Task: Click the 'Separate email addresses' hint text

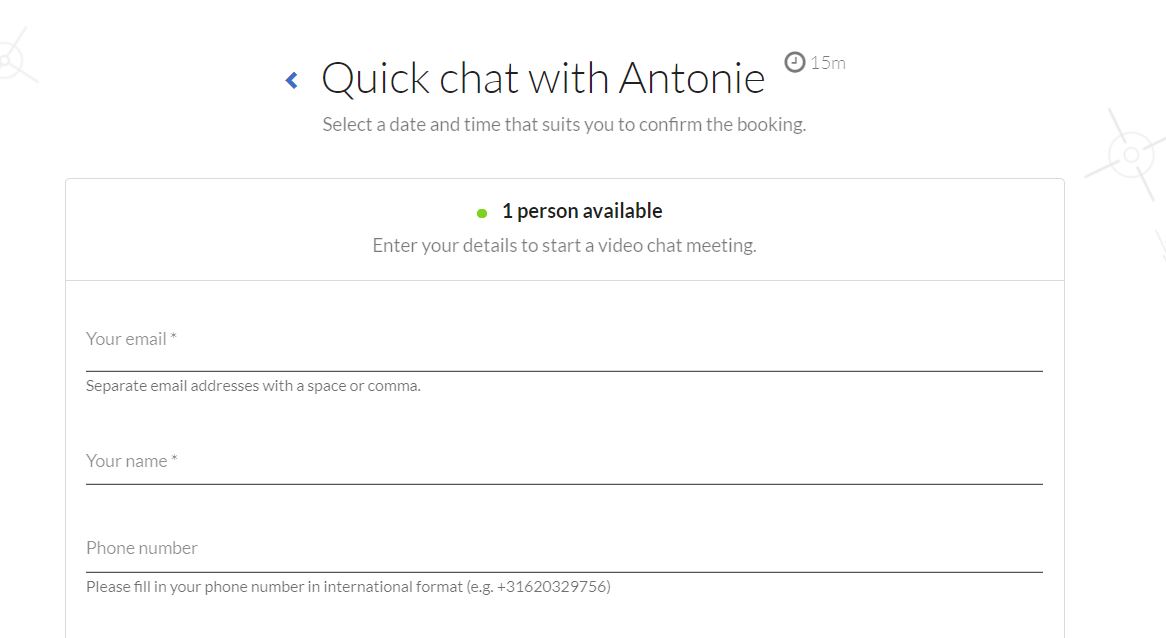Action: click(253, 386)
